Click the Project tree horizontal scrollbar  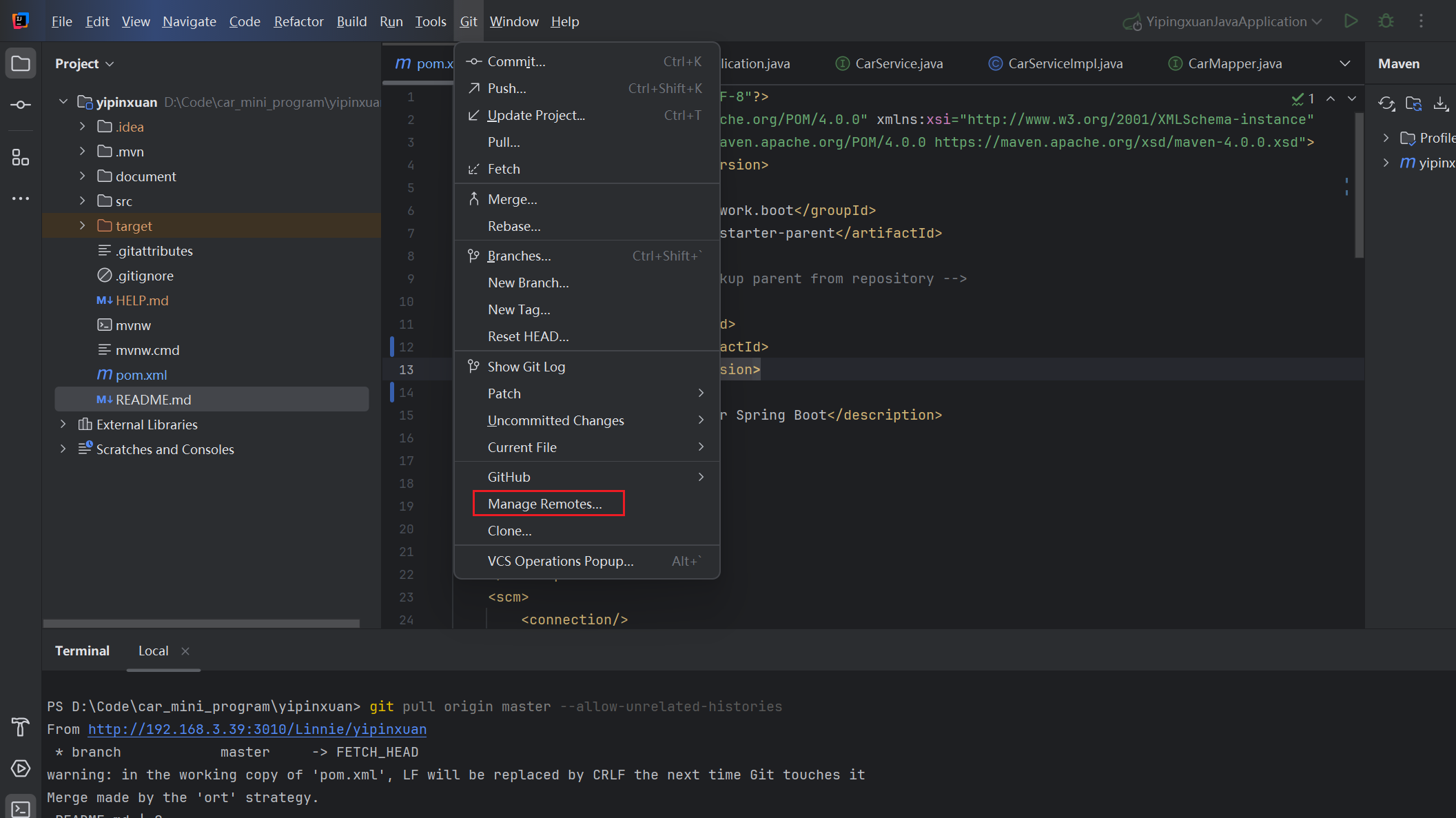click(x=201, y=623)
